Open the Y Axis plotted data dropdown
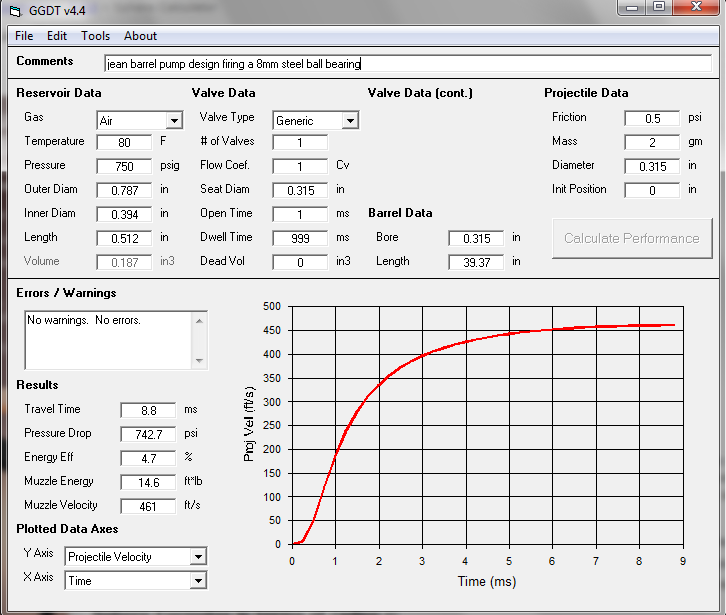 coord(198,557)
